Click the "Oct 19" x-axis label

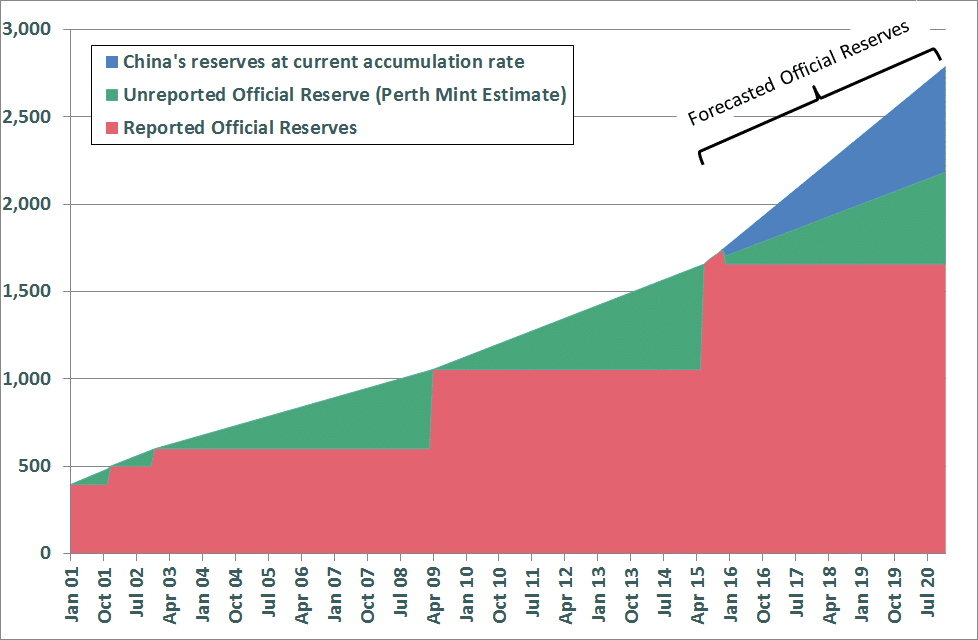point(894,594)
